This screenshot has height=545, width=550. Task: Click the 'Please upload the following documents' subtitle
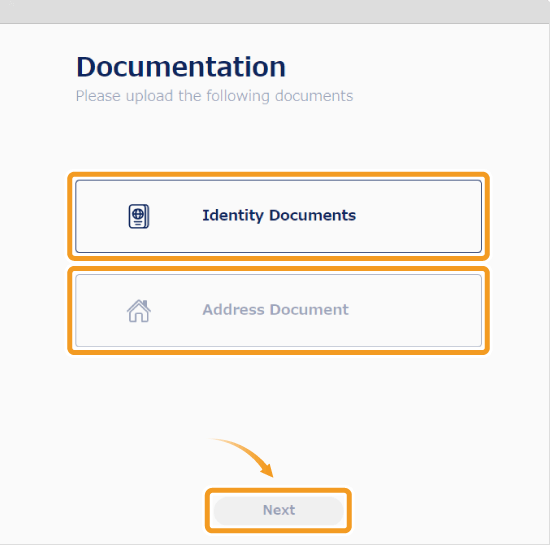pos(214,96)
